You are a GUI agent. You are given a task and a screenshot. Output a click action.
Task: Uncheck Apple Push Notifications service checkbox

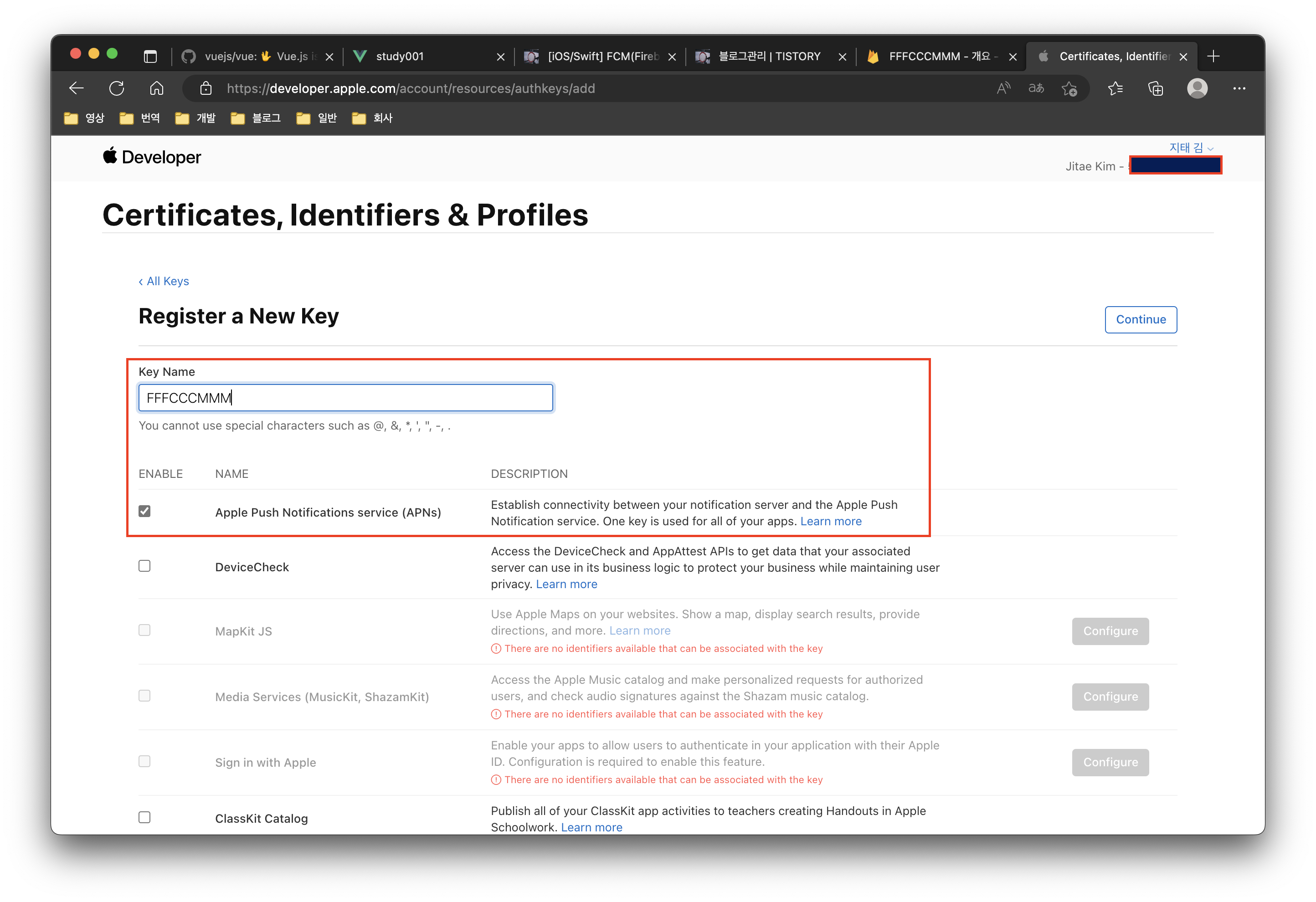(x=144, y=511)
